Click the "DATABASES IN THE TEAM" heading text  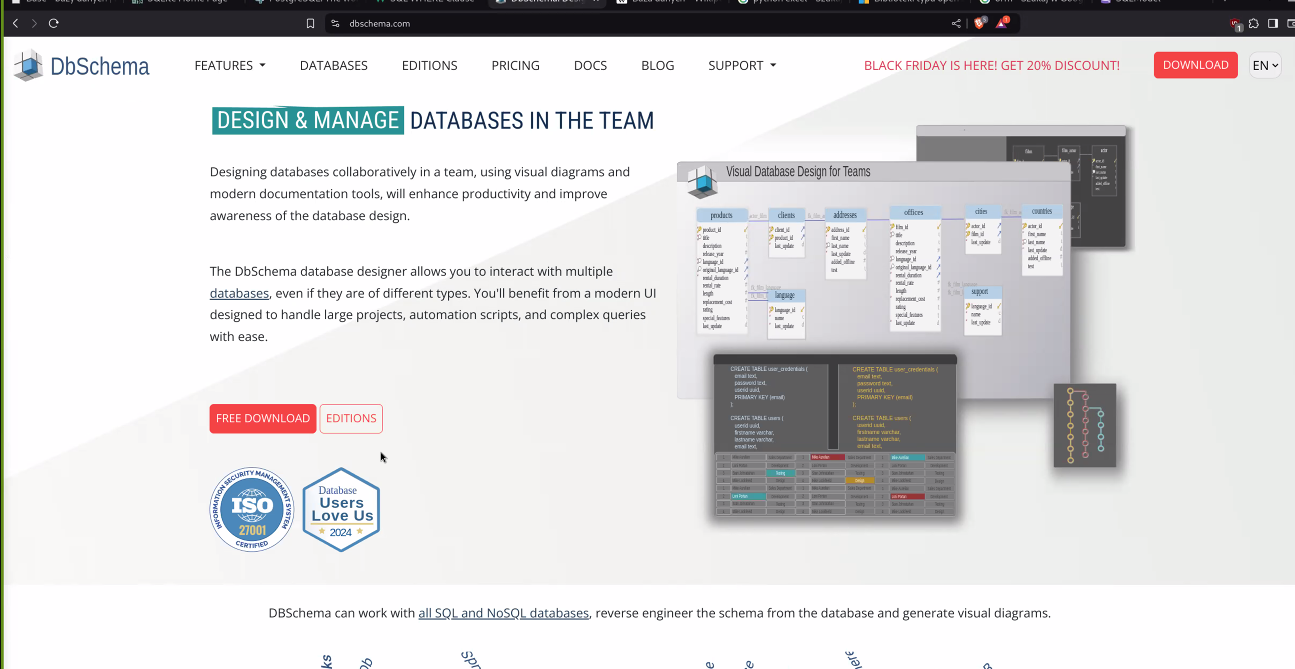click(532, 121)
